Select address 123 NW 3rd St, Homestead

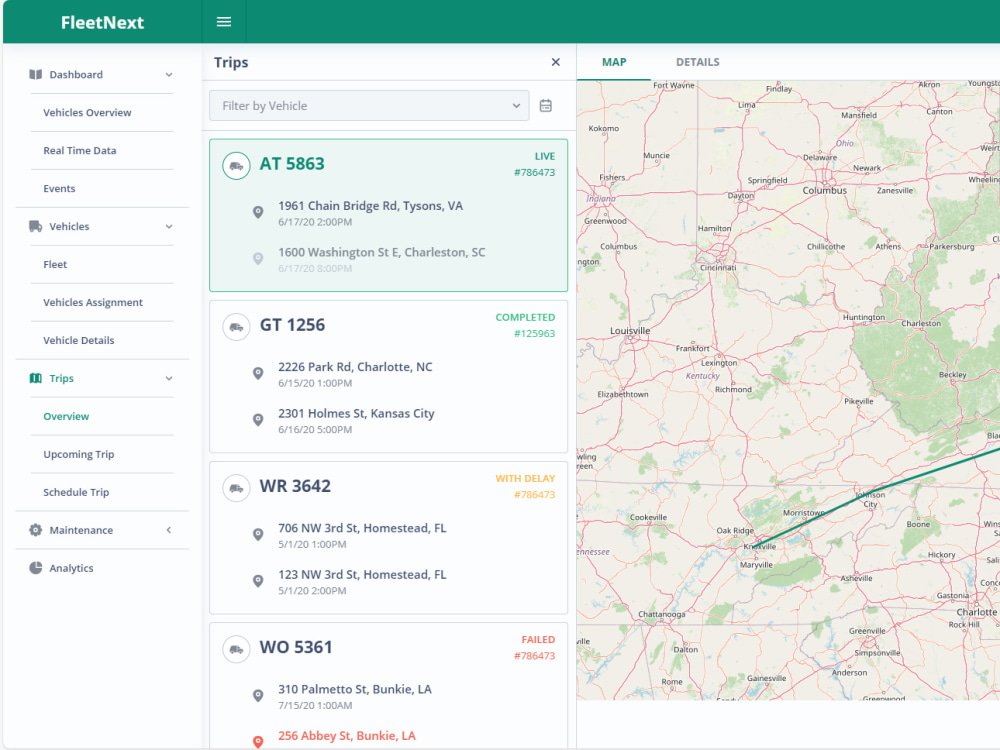tap(362, 575)
